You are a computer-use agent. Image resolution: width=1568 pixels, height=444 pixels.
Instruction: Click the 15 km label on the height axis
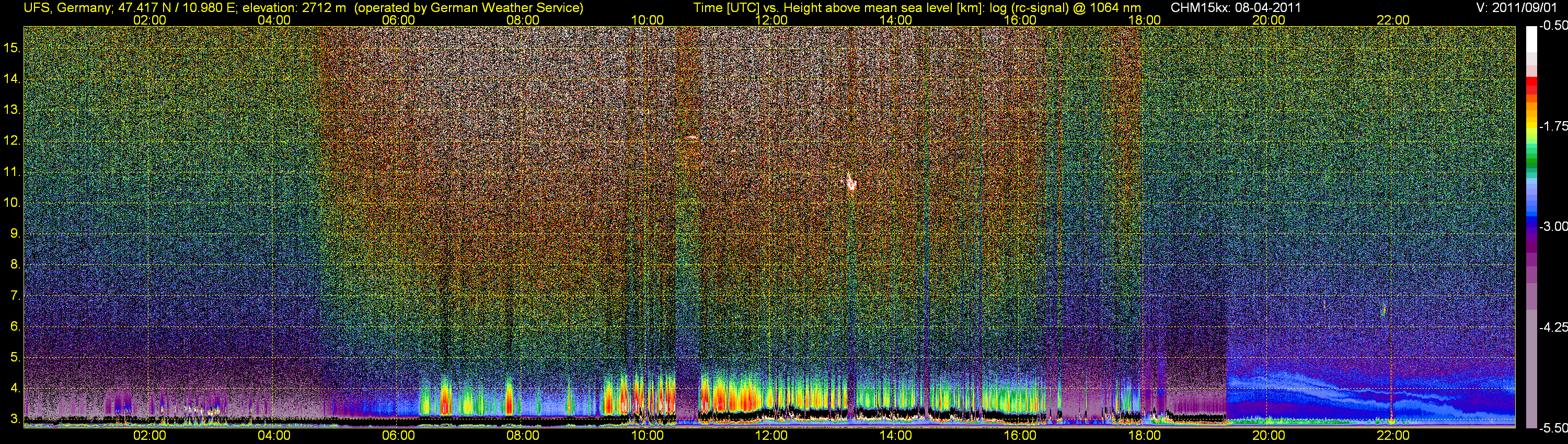(x=11, y=48)
